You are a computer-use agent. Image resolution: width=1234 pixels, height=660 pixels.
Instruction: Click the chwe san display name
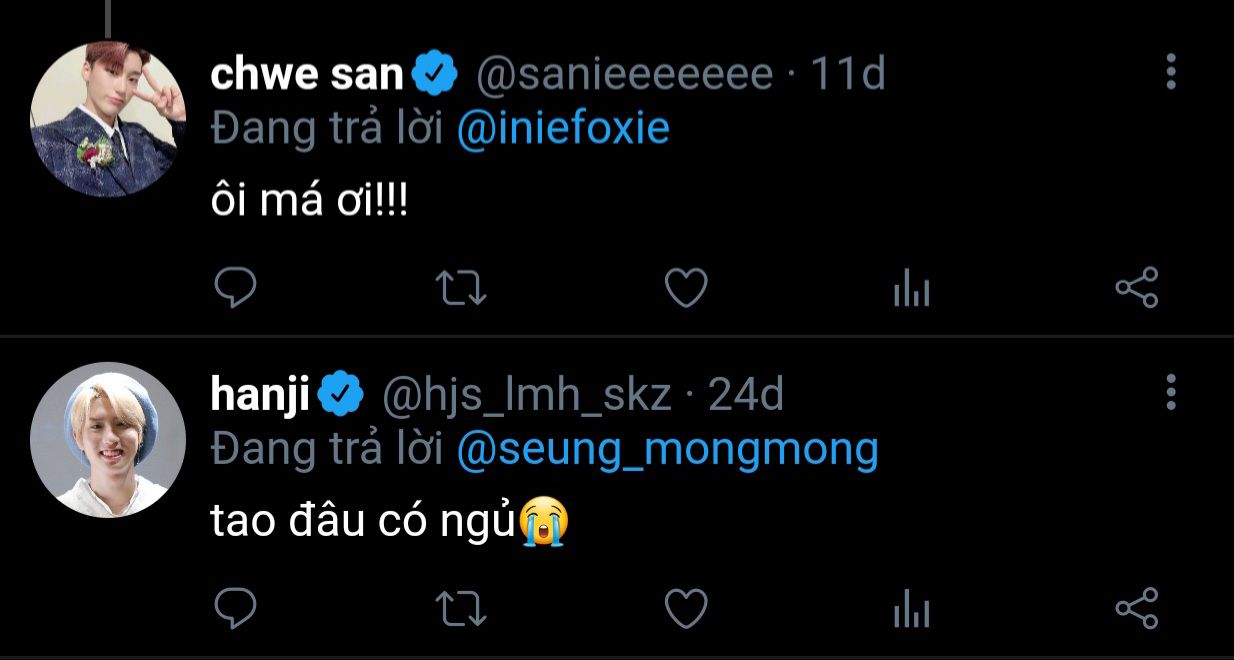[x=306, y=74]
